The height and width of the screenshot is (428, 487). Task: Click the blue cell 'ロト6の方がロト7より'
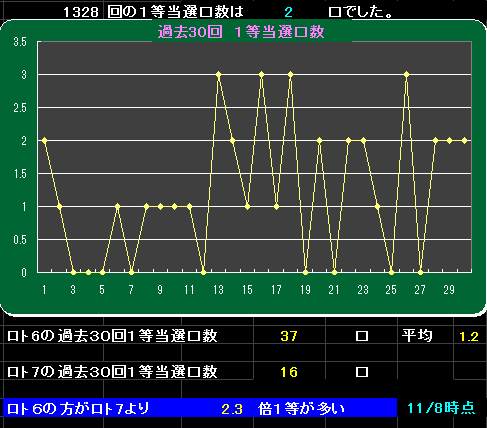(x=78, y=409)
